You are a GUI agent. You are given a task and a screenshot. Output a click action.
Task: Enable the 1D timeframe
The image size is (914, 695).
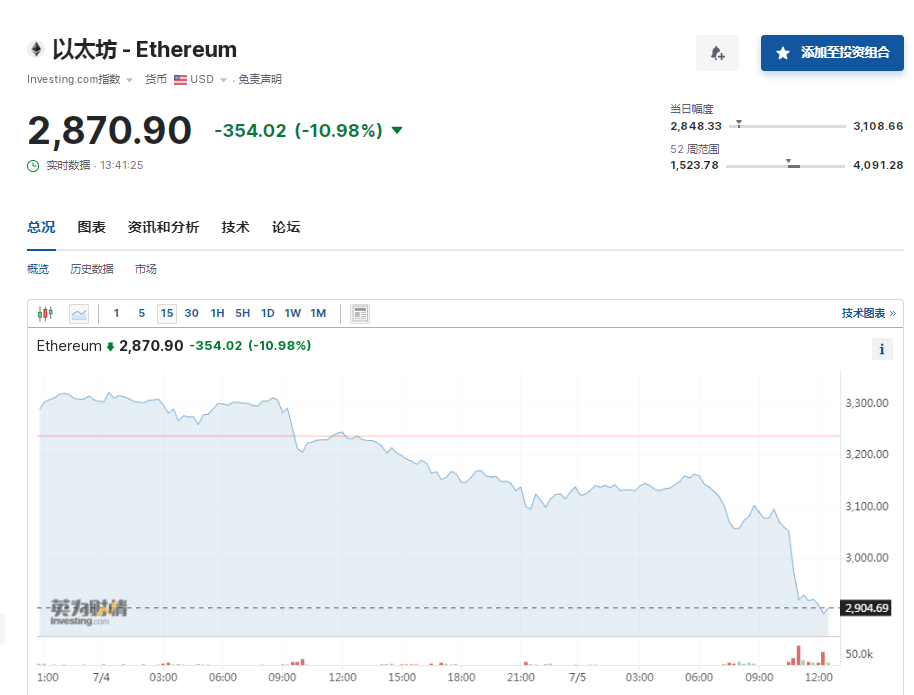[267, 312]
